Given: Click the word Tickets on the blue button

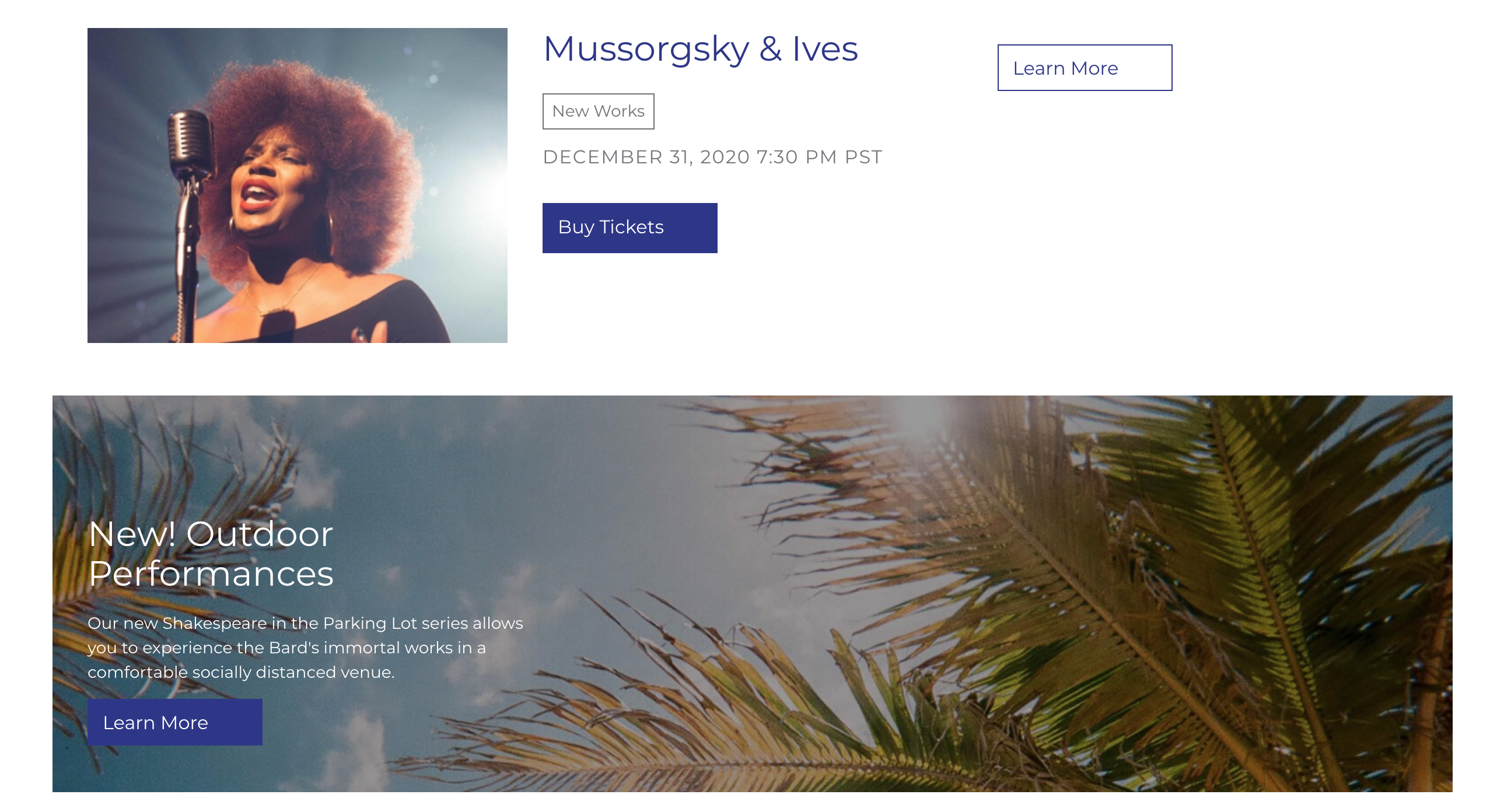Looking at the screenshot, I should click(x=631, y=227).
